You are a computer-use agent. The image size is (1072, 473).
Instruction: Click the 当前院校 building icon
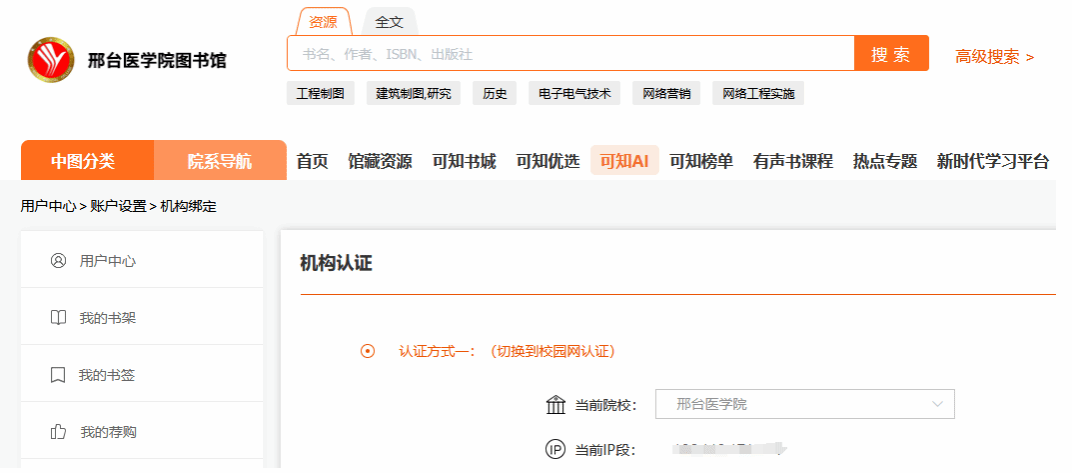[x=556, y=405]
